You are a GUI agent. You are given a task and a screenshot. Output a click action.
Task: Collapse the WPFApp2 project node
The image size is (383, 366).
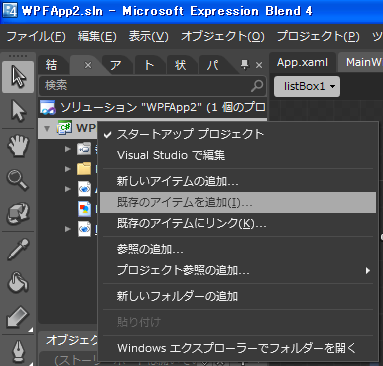coord(47,129)
